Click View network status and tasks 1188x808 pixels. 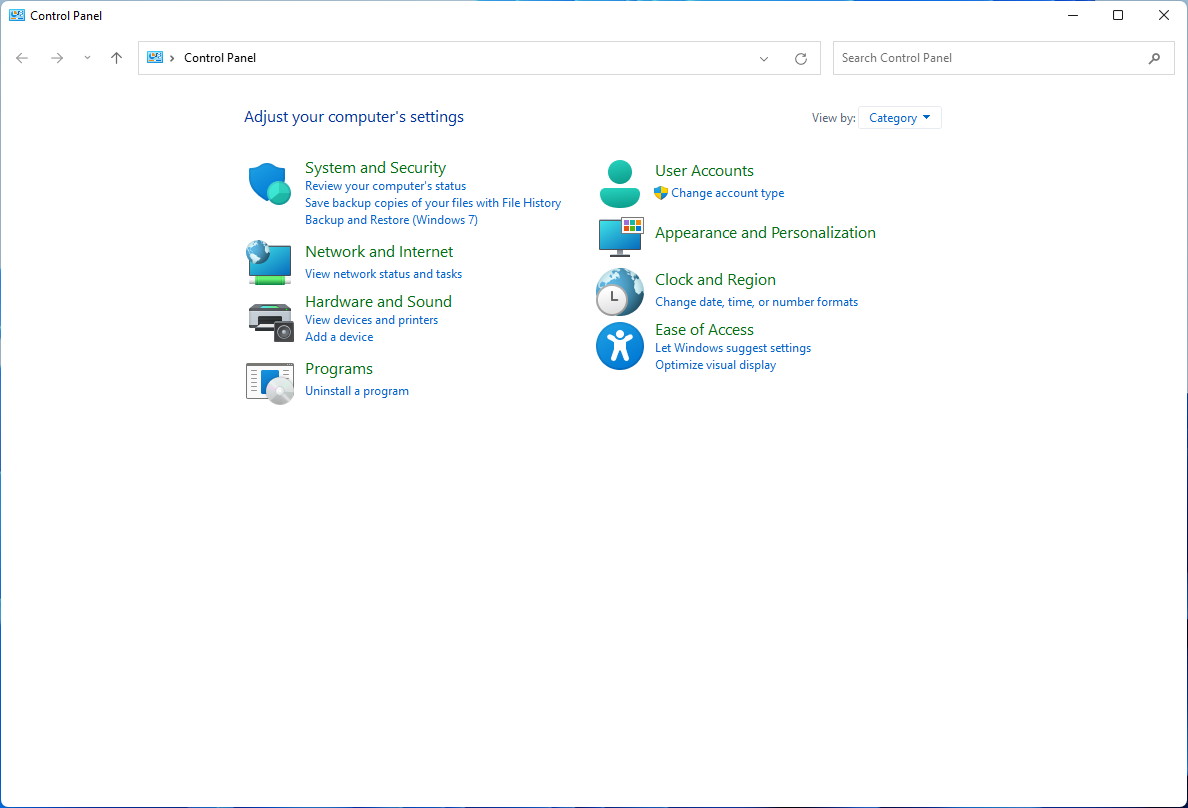point(383,274)
